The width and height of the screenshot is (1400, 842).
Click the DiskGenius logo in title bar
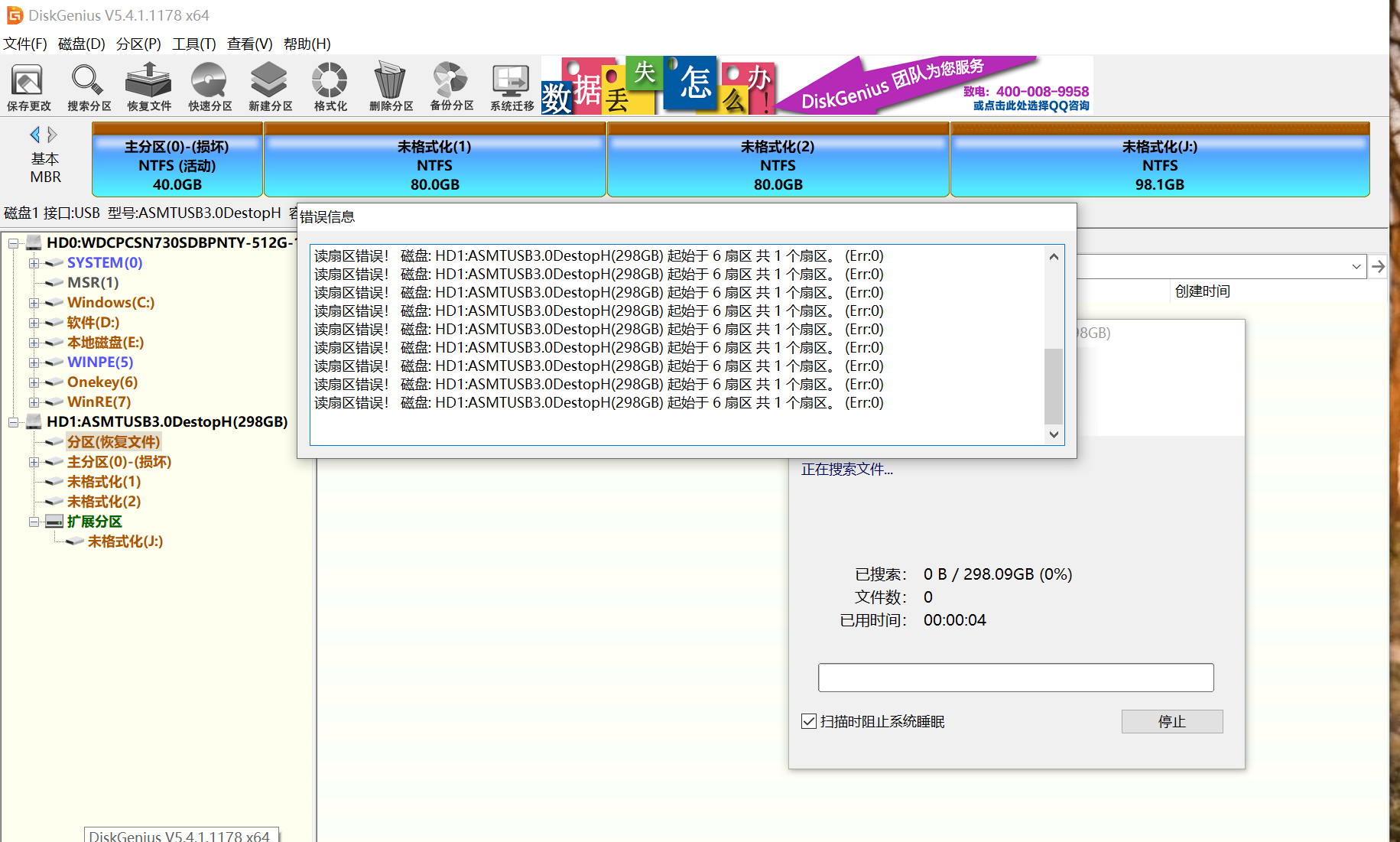(x=15, y=15)
